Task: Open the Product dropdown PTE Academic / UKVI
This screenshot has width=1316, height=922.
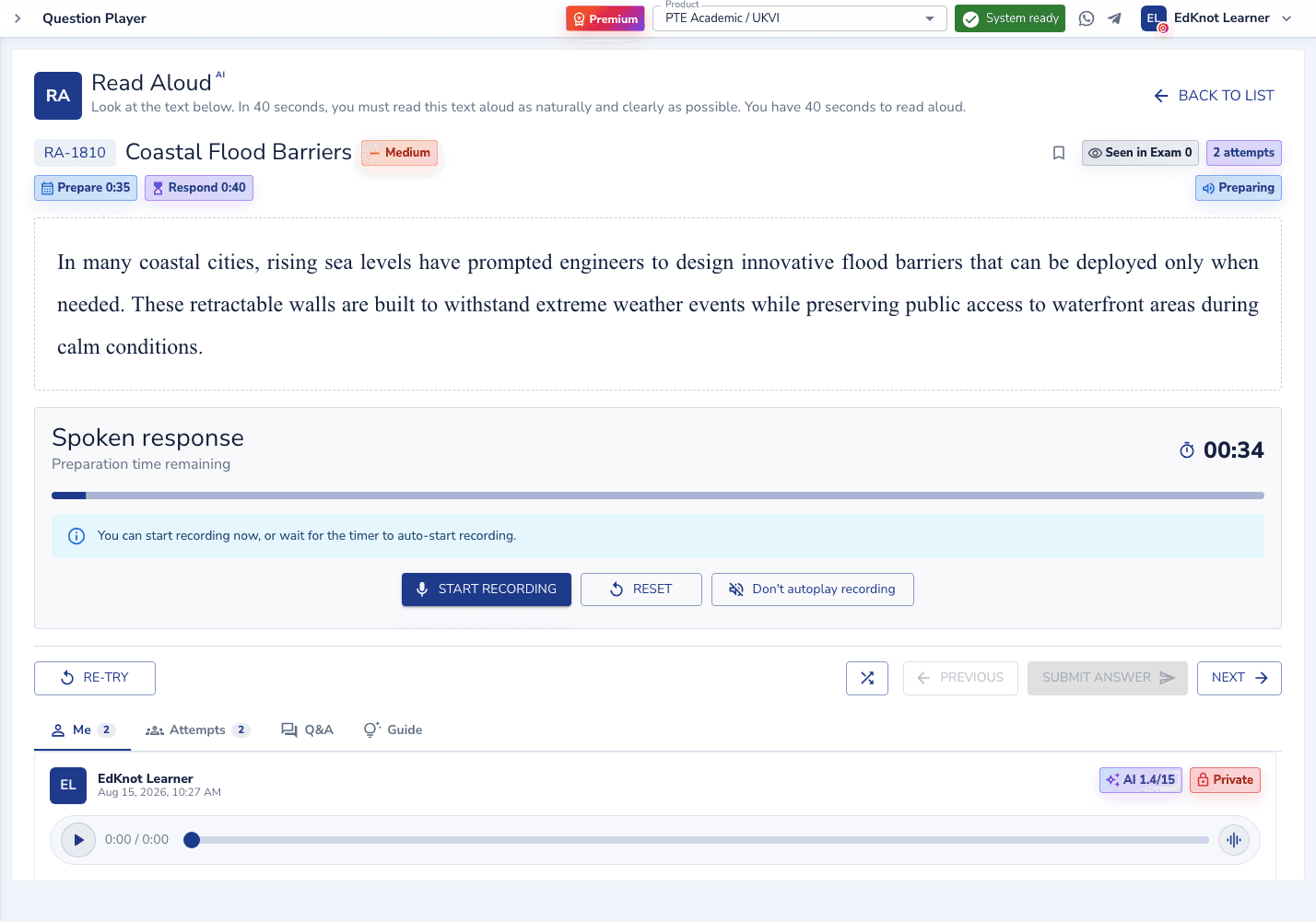Action: pyautogui.click(x=800, y=18)
